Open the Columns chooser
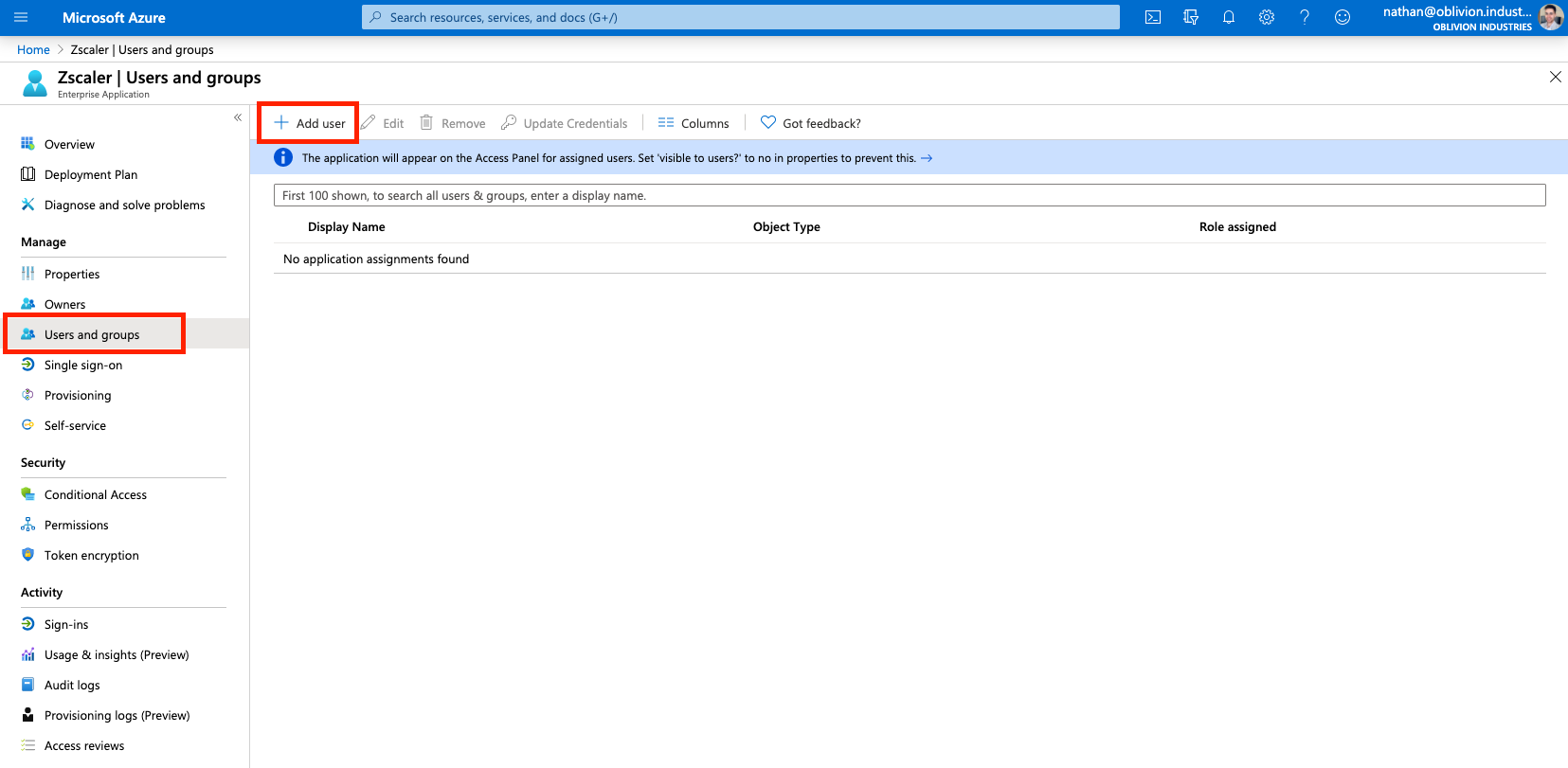The width and height of the screenshot is (1568, 768). (x=694, y=123)
